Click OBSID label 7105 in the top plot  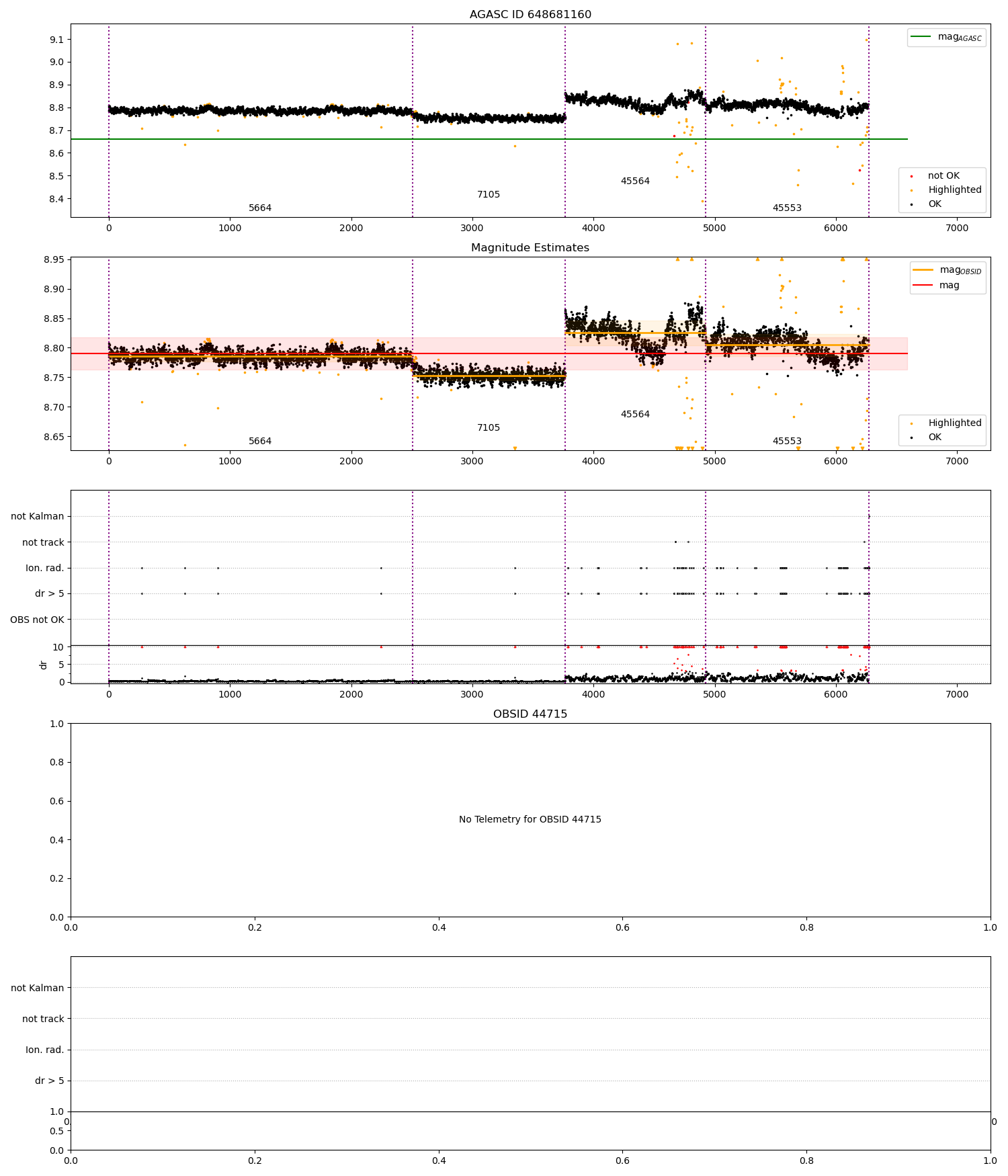tap(489, 195)
